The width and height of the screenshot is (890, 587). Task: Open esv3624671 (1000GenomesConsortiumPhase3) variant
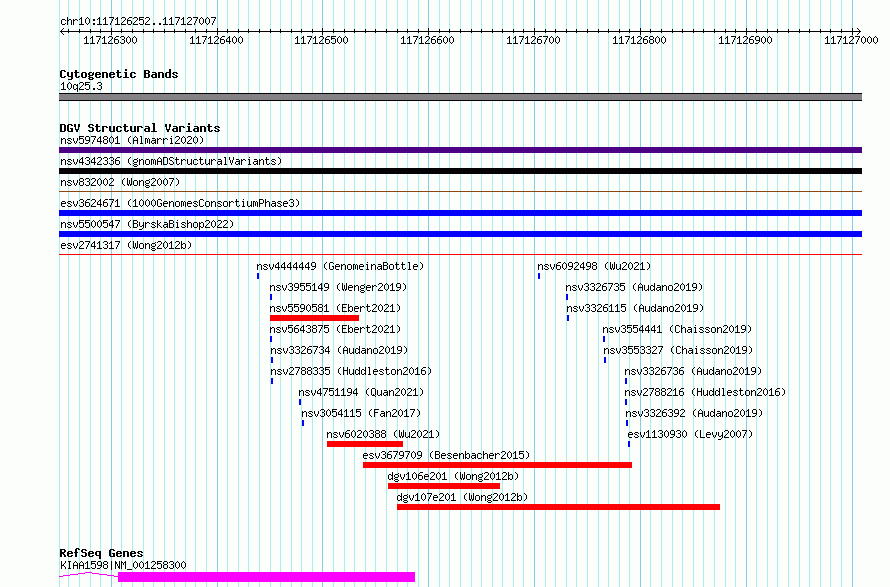click(180, 203)
